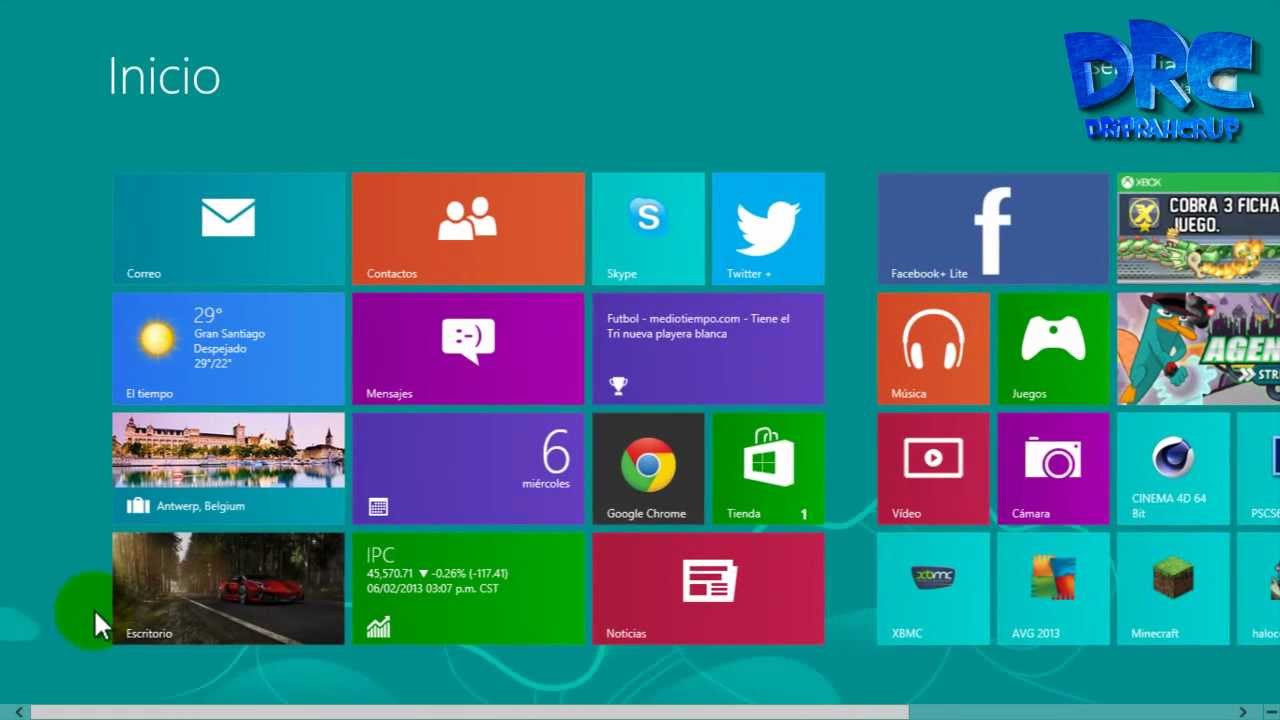1280x720 pixels.
Task: Launch XBMC tile
Action: [934, 589]
